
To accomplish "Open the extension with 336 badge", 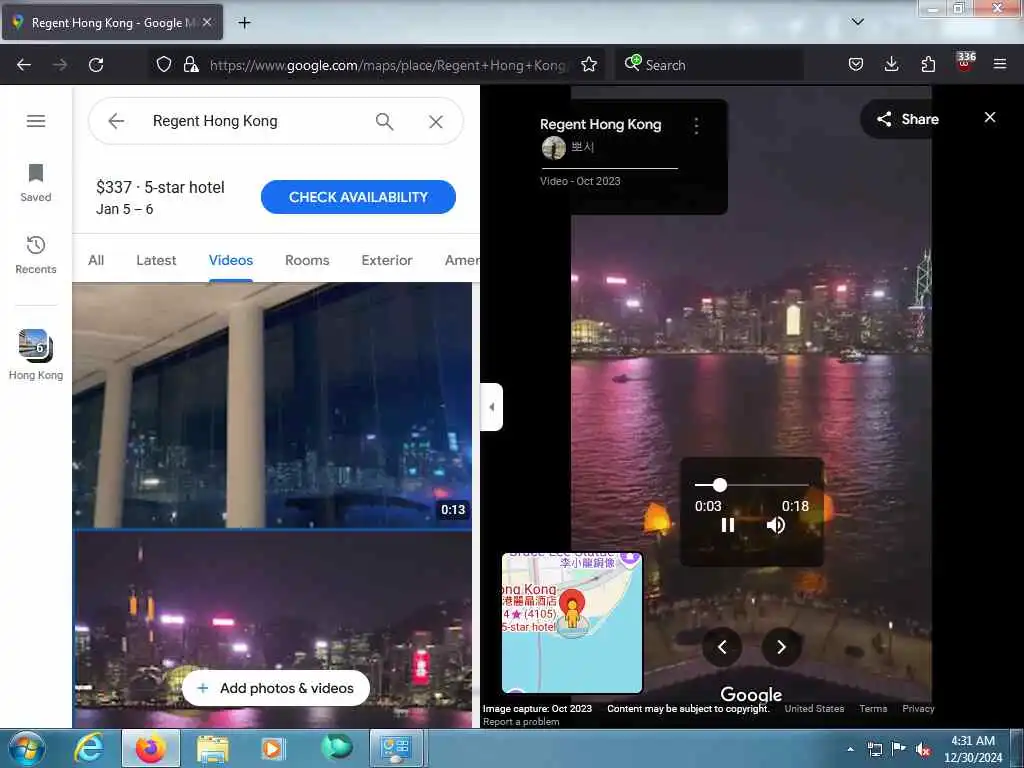I will (x=965, y=62).
